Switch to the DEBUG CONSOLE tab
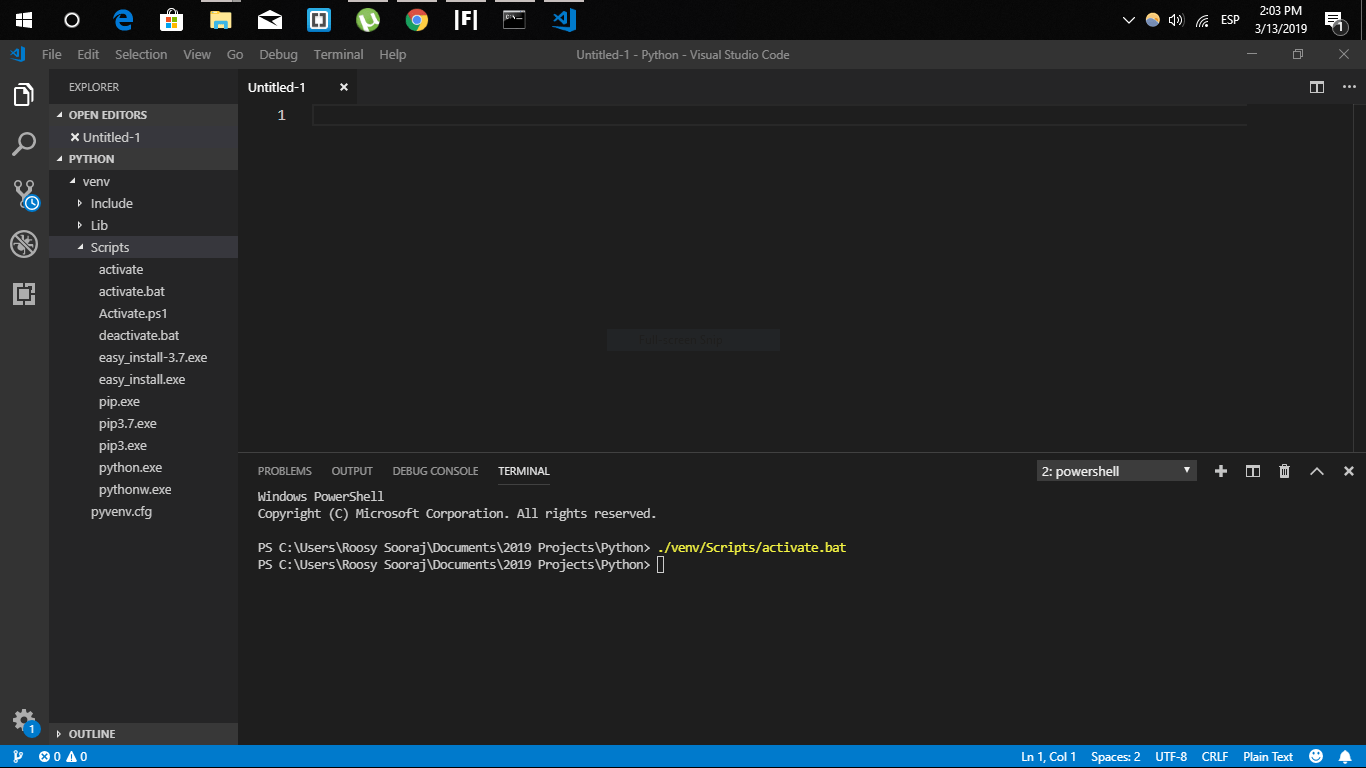Image resolution: width=1366 pixels, height=768 pixels. (x=435, y=470)
